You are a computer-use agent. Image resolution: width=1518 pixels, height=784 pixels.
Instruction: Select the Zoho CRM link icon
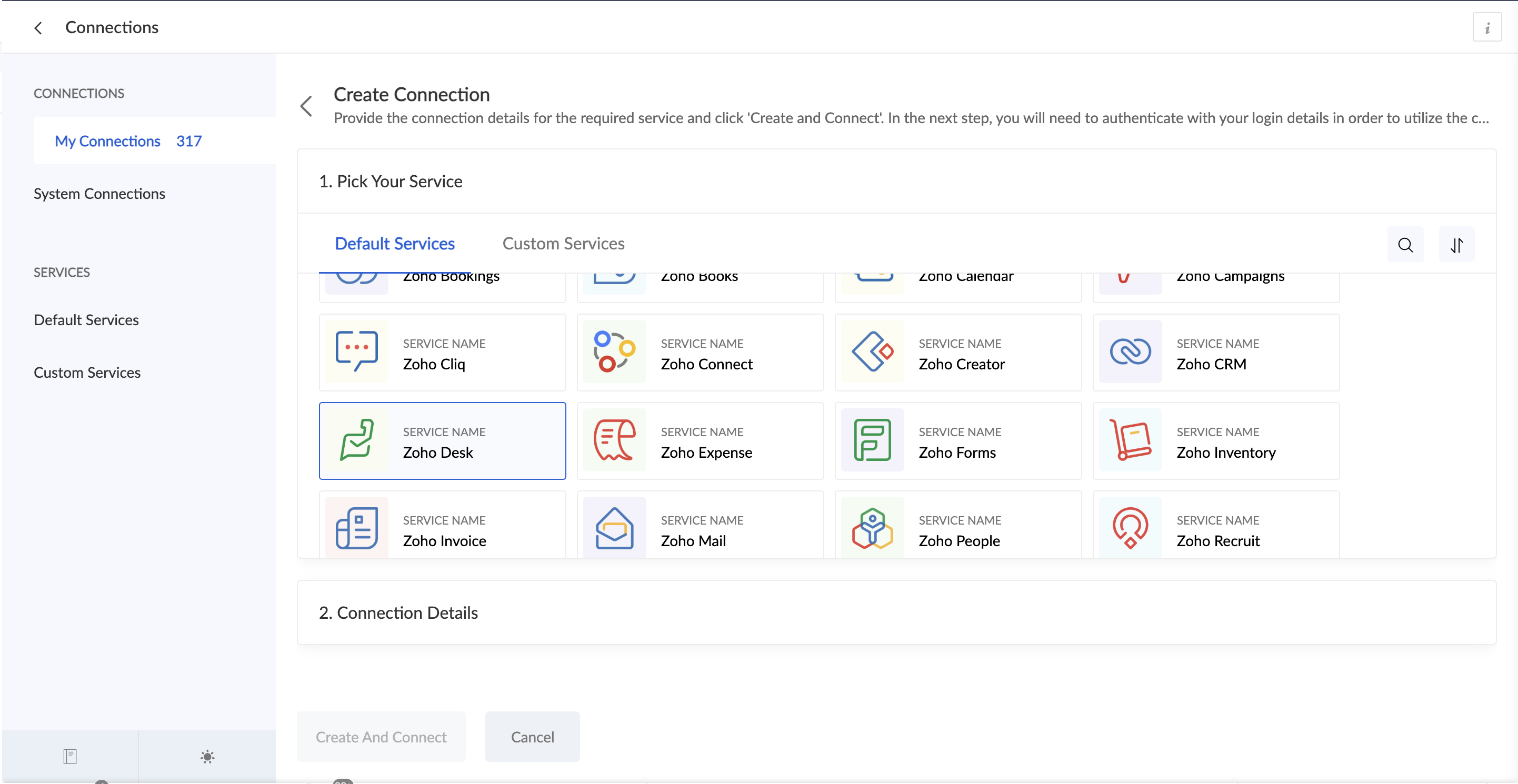coord(1130,351)
